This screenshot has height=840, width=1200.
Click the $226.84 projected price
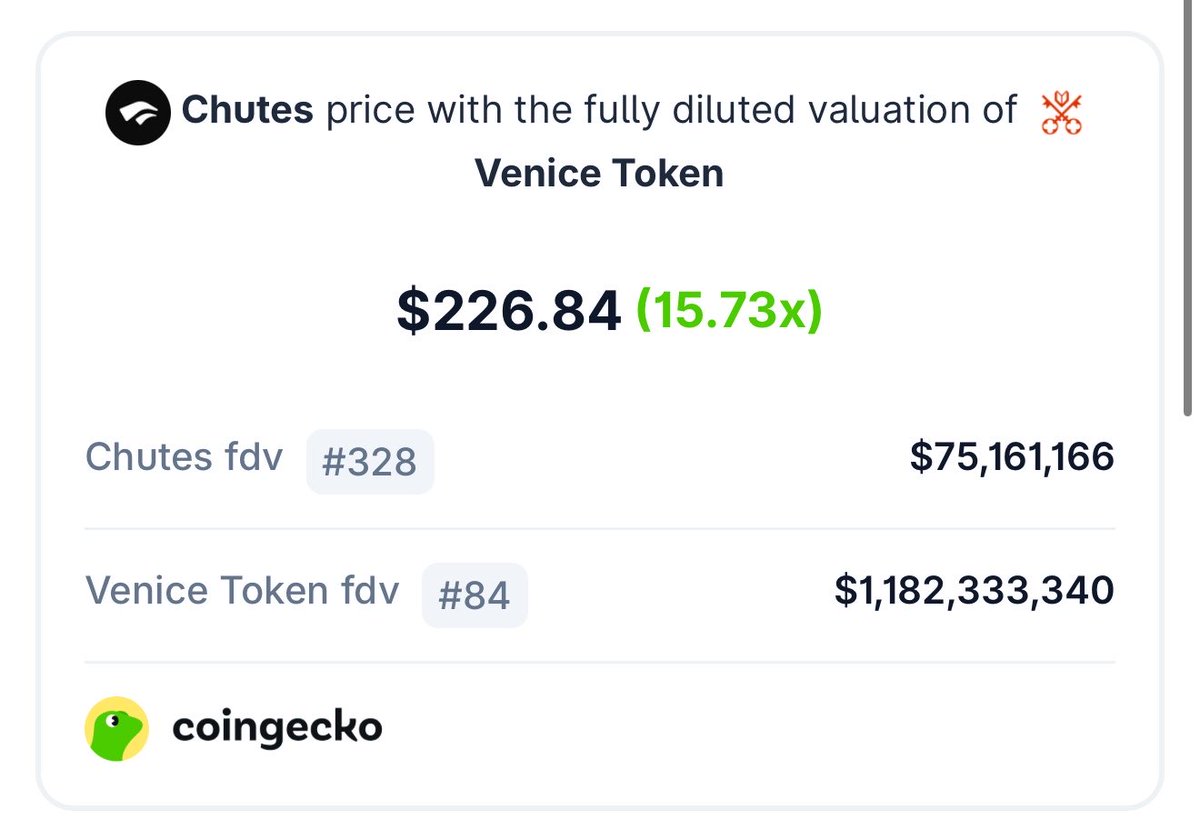509,312
